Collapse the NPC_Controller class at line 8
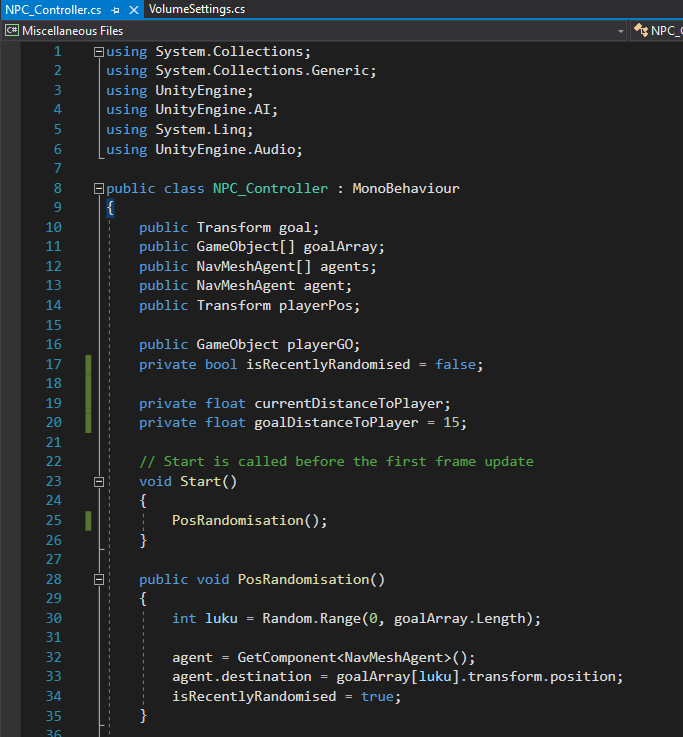 (x=99, y=188)
